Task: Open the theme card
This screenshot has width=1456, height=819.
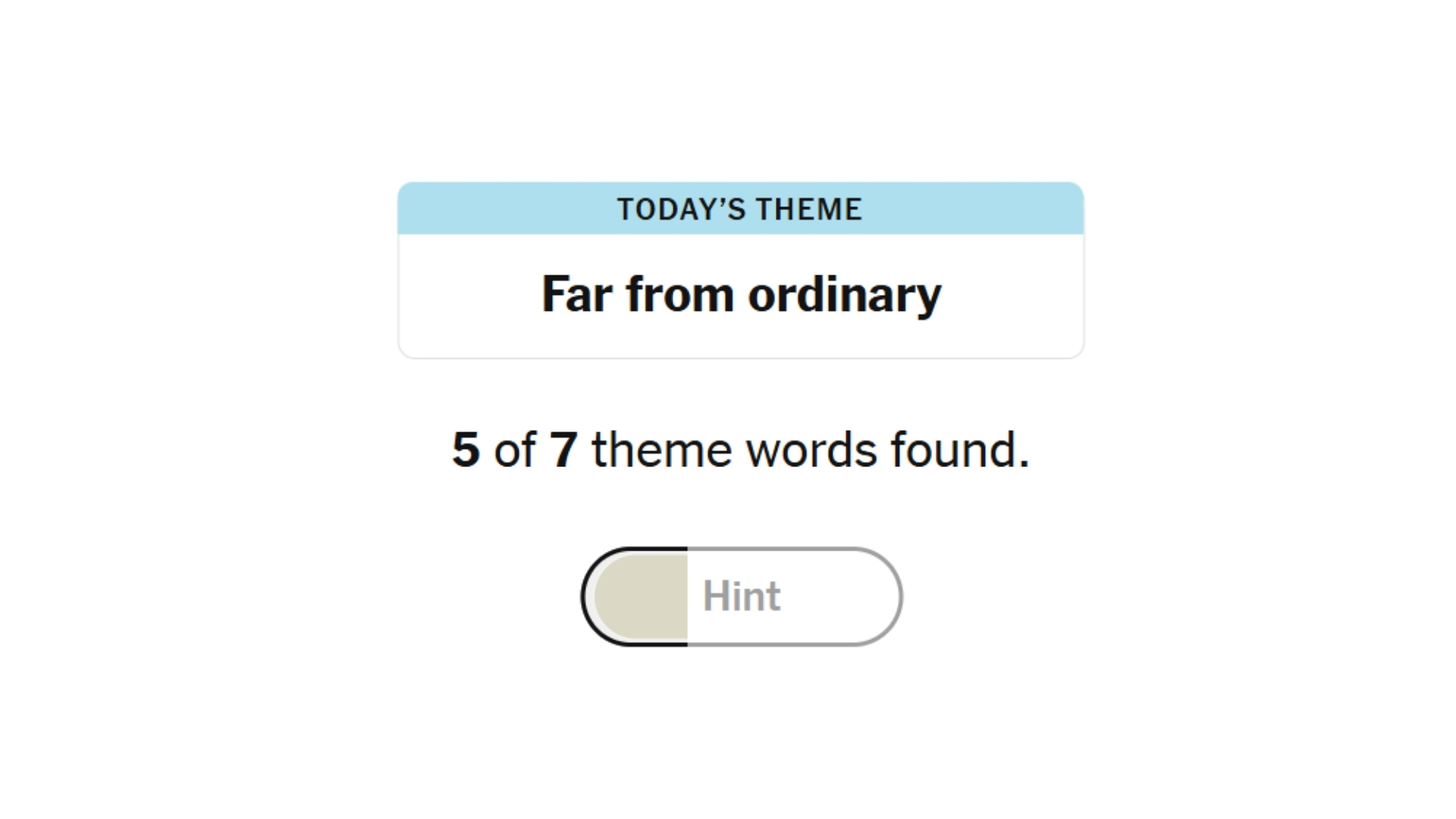Action: (x=741, y=269)
